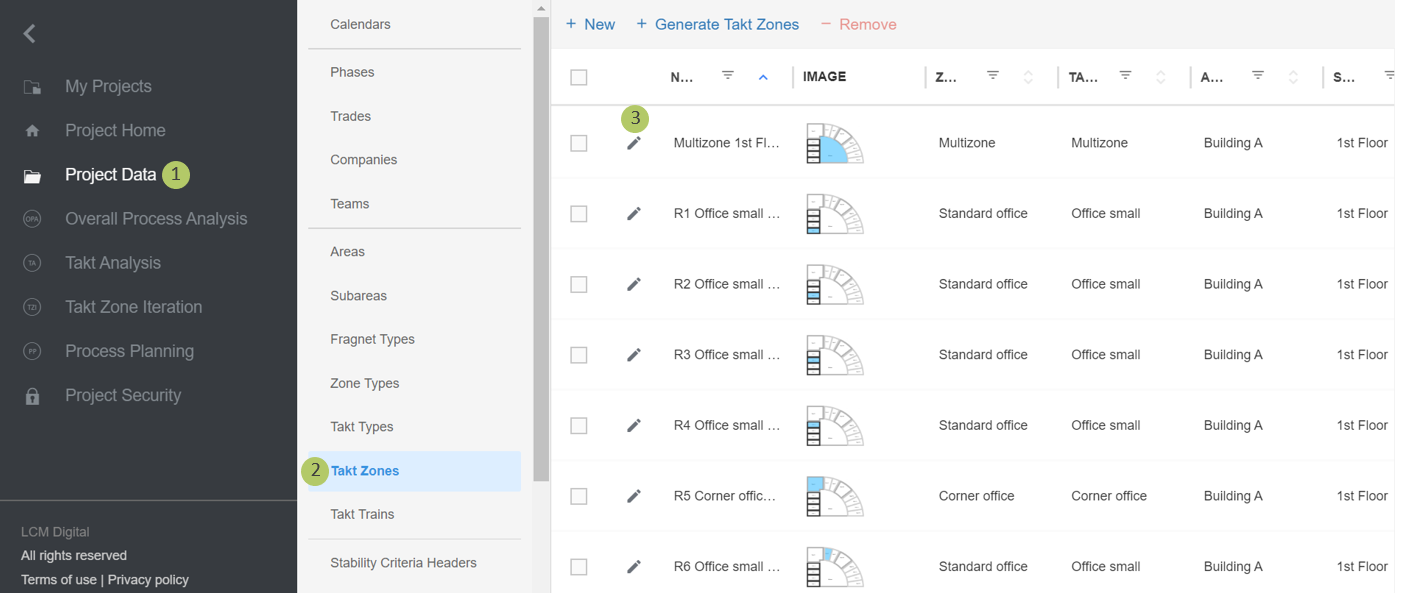Screen dimensions: 1401x593
Task: Edit the R3 Office small row
Action: [634, 355]
